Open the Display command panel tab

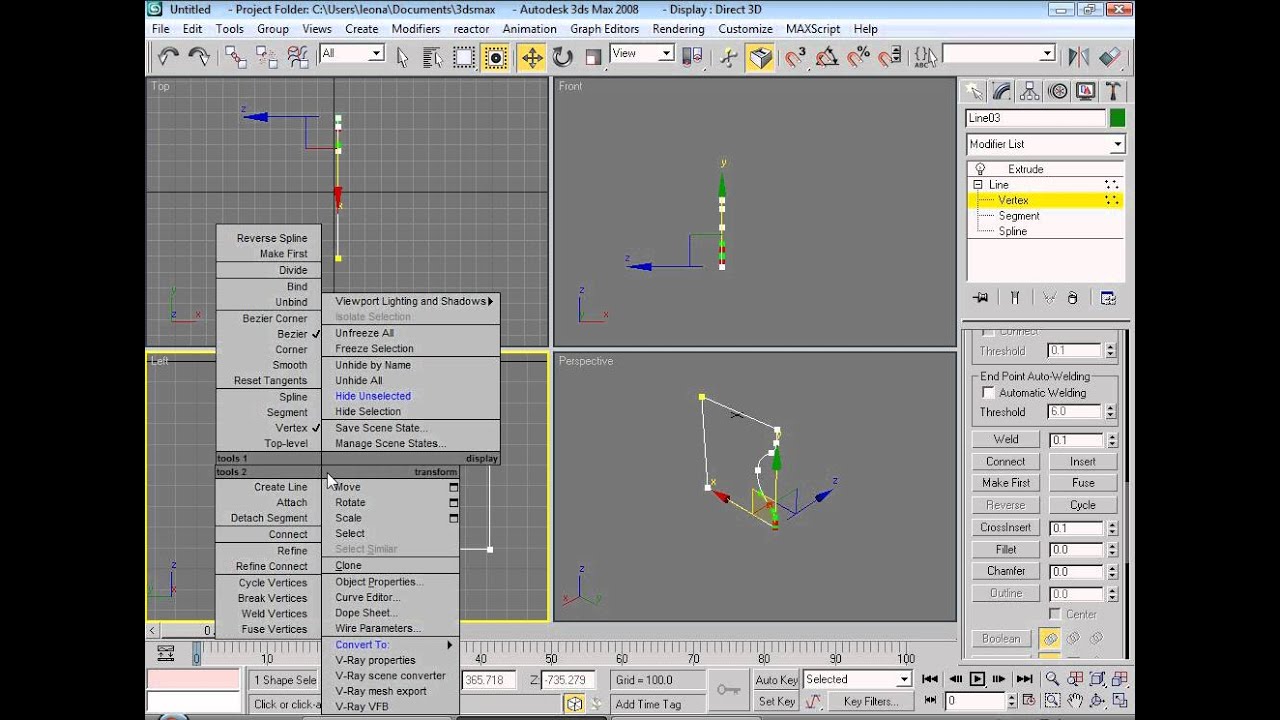1085,92
